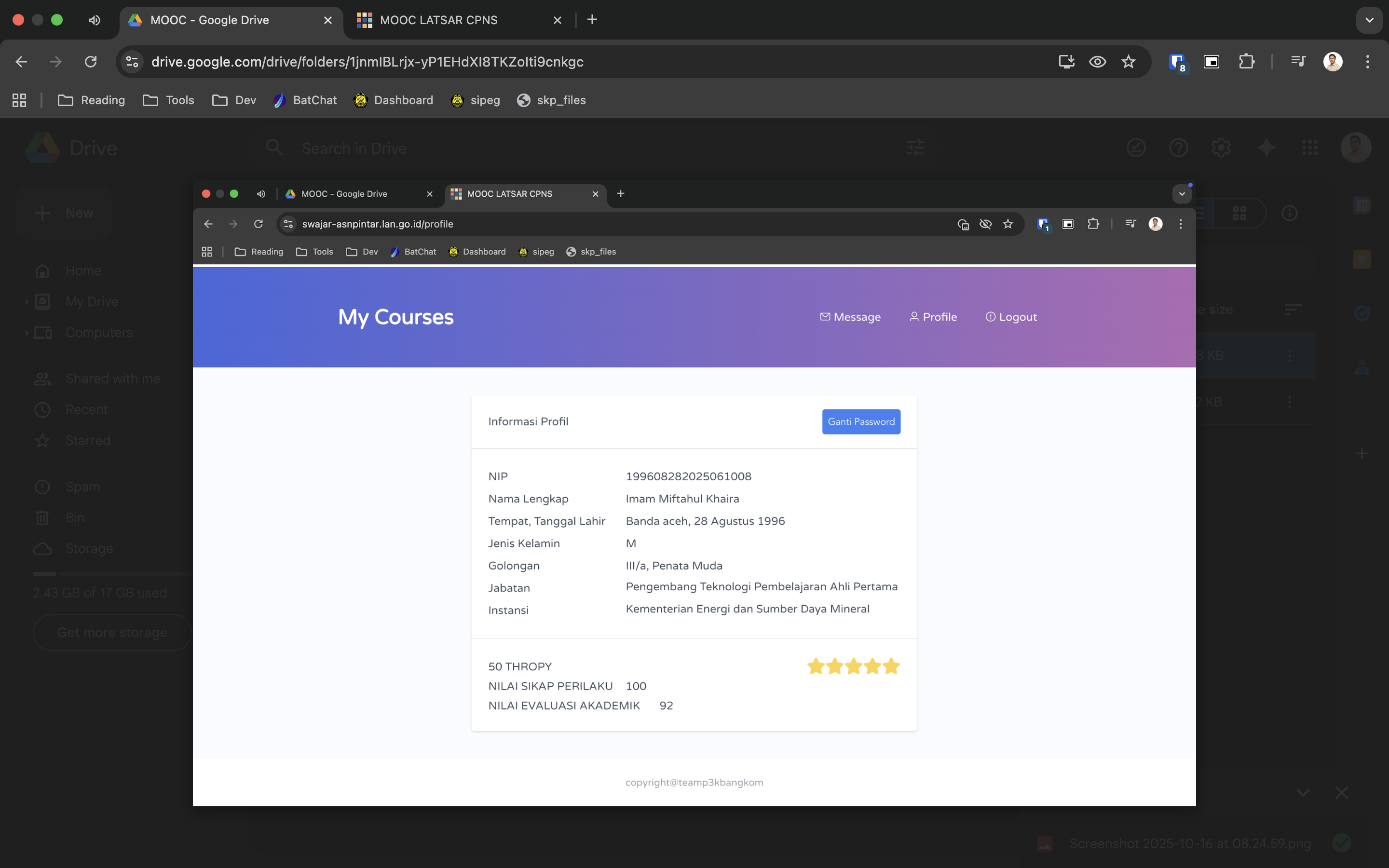Open media control icon in outer toolbar
Screen dimensions: 1389x868
pos(1298,61)
